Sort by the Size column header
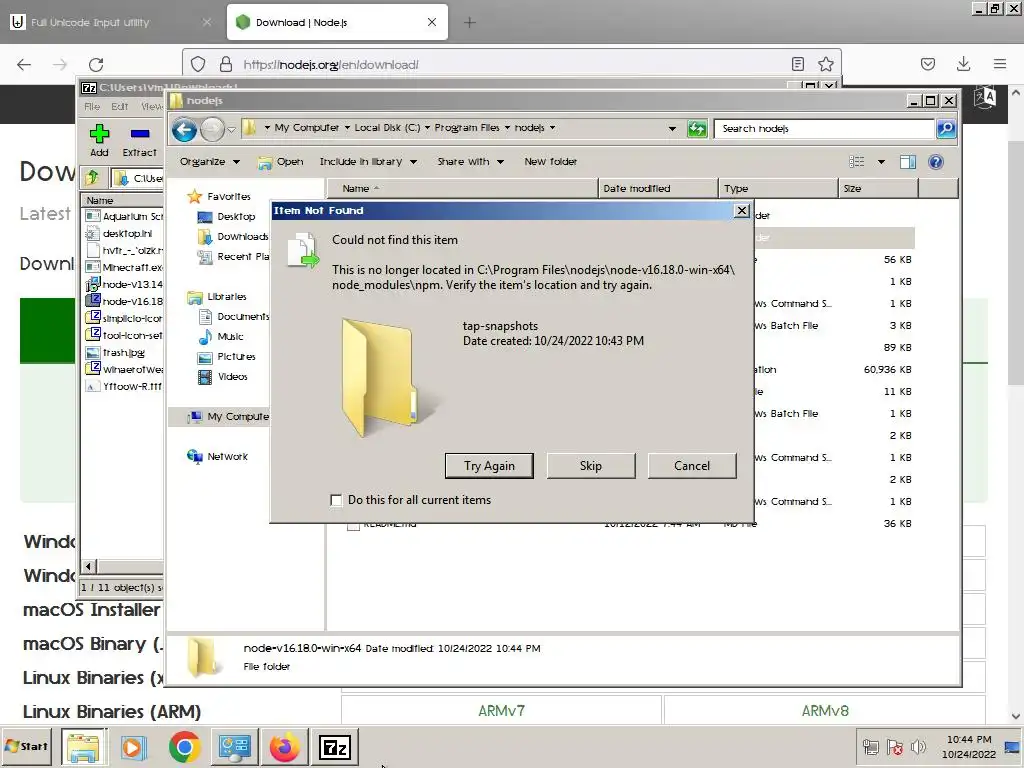 (x=878, y=188)
